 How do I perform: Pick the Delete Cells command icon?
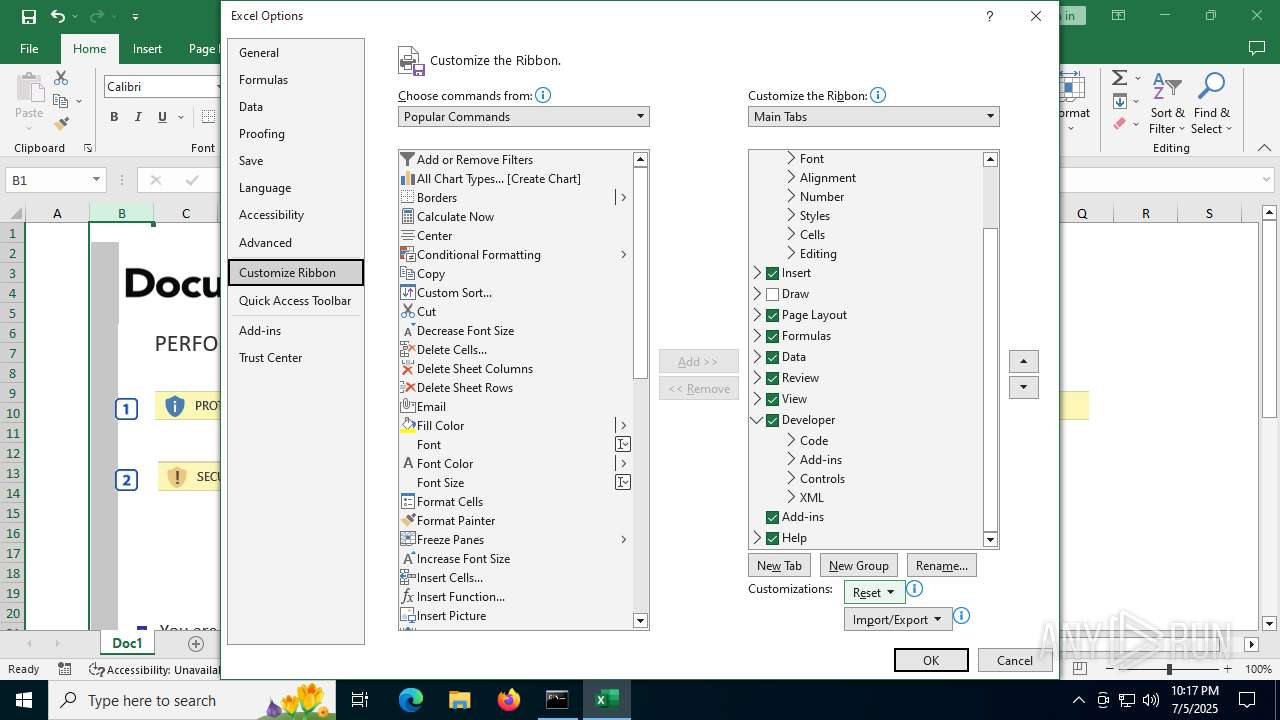point(407,349)
